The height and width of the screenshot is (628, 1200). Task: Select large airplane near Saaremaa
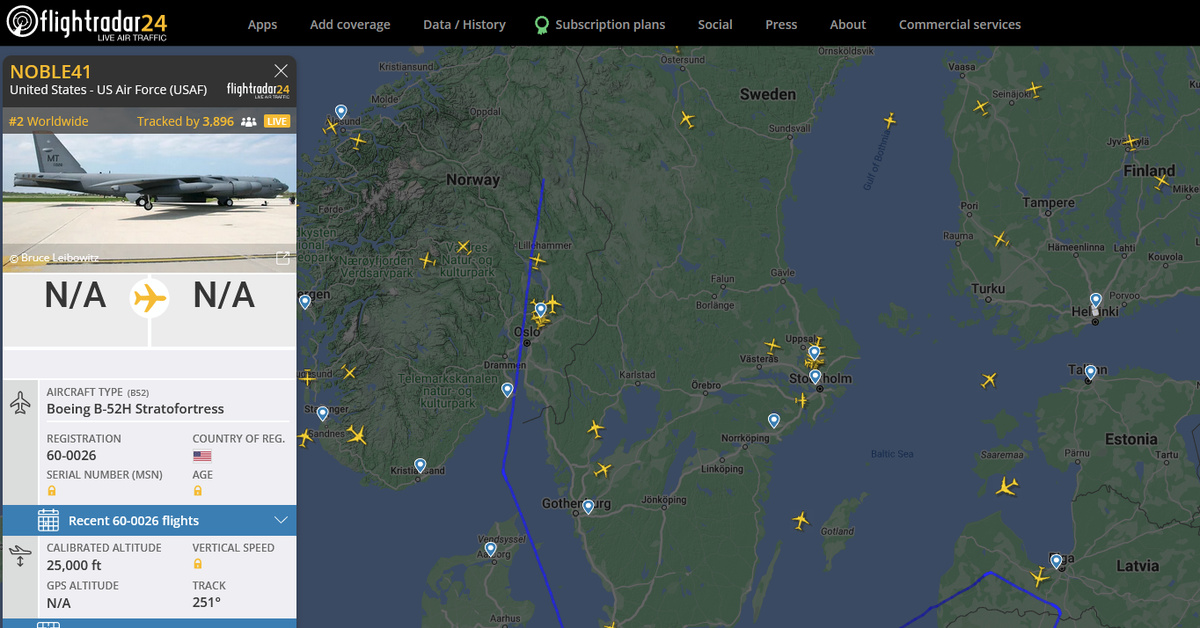coord(1007,486)
